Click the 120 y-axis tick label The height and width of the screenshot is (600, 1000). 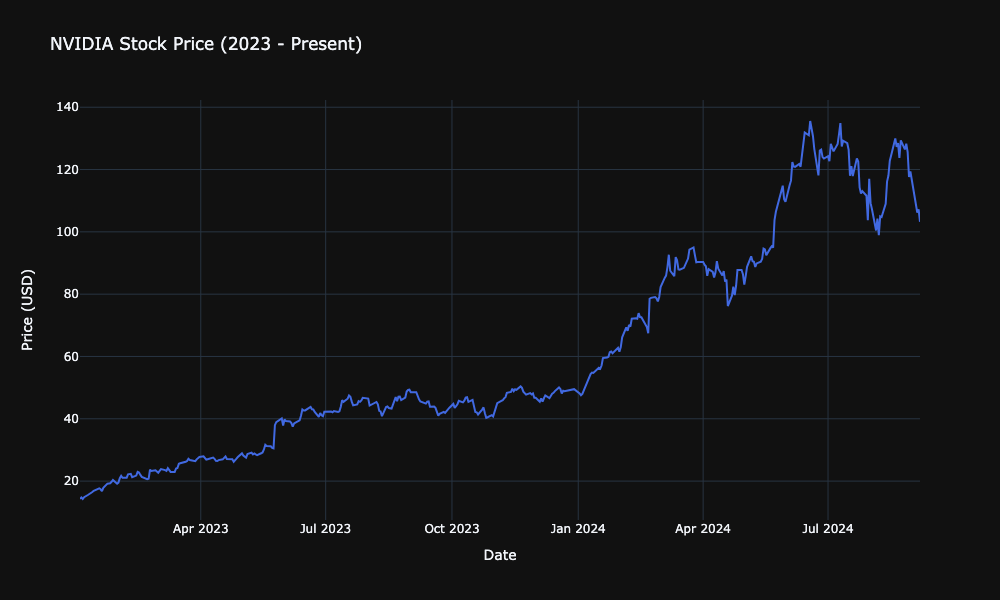(x=68, y=170)
